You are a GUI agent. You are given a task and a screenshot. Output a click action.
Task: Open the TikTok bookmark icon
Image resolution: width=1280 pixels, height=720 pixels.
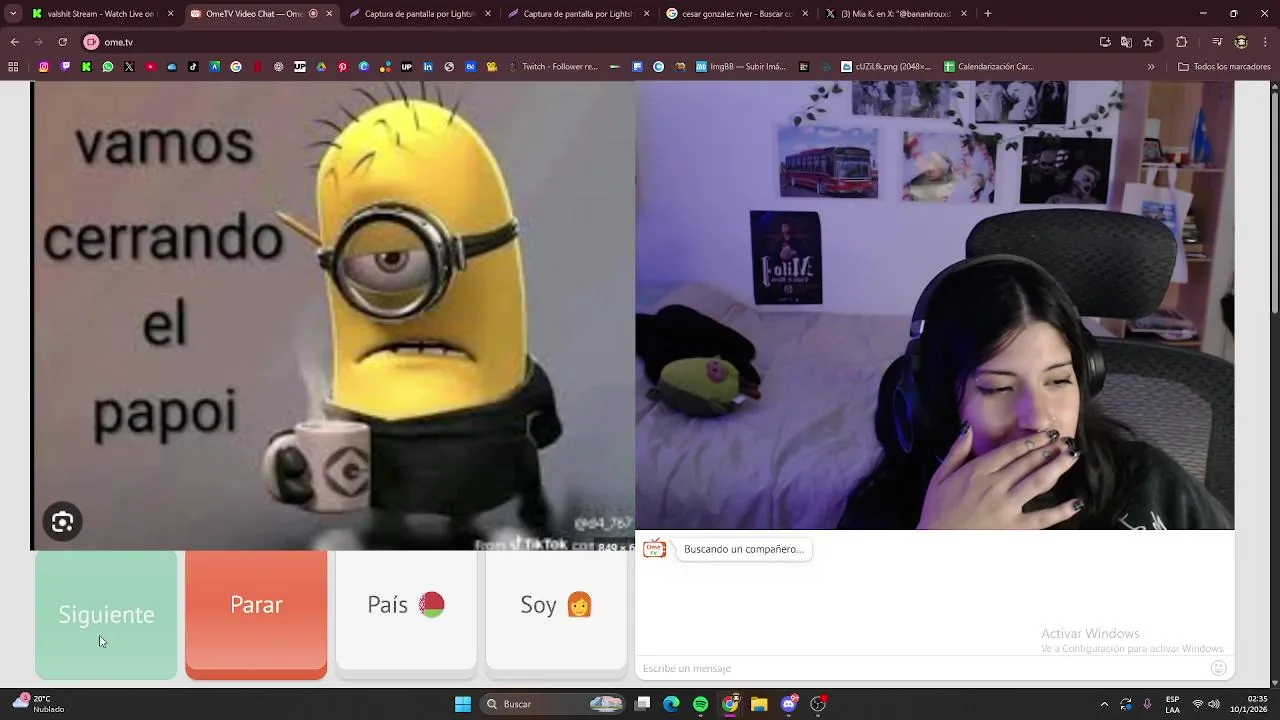(x=193, y=67)
